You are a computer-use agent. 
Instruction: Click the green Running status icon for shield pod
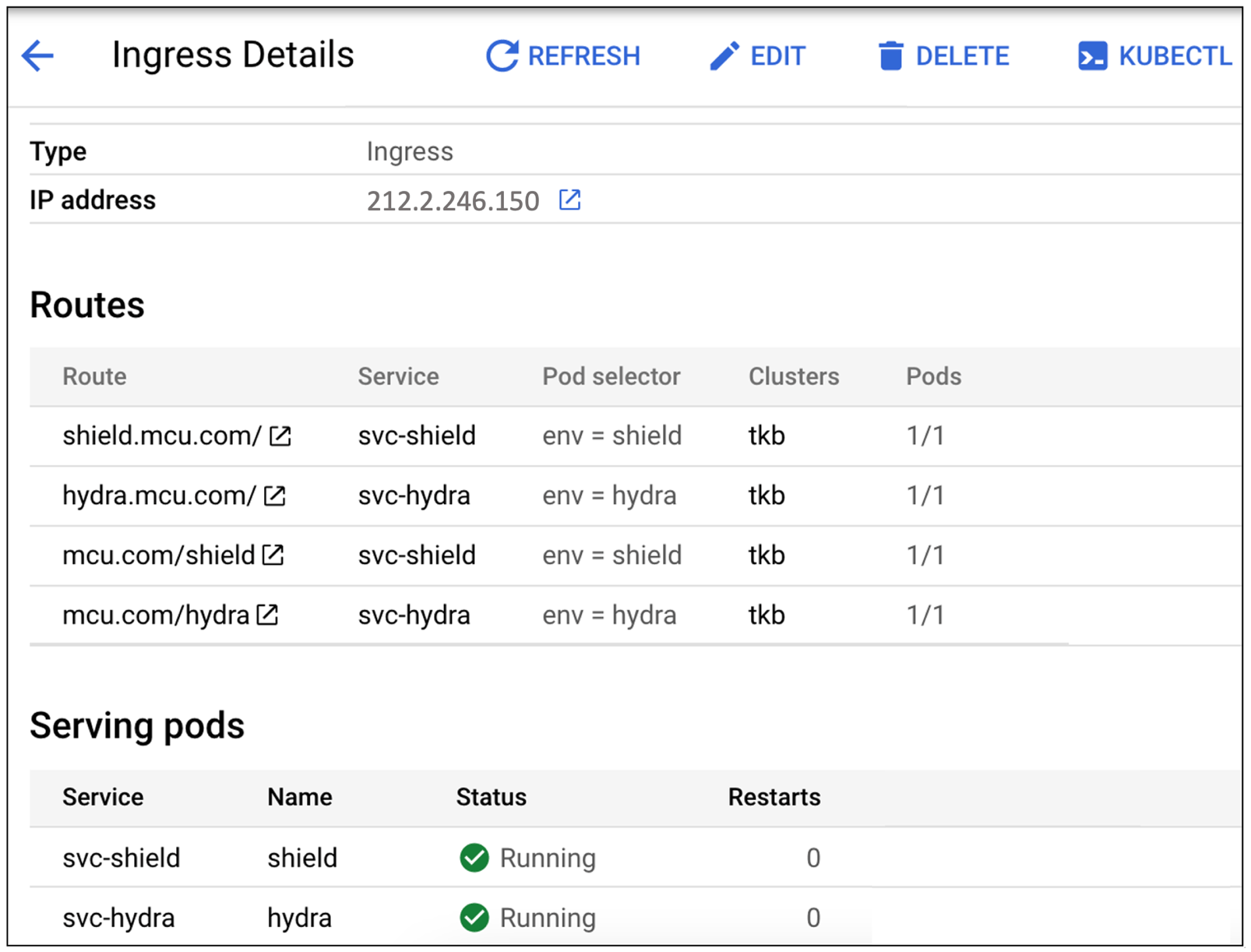click(474, 857)
